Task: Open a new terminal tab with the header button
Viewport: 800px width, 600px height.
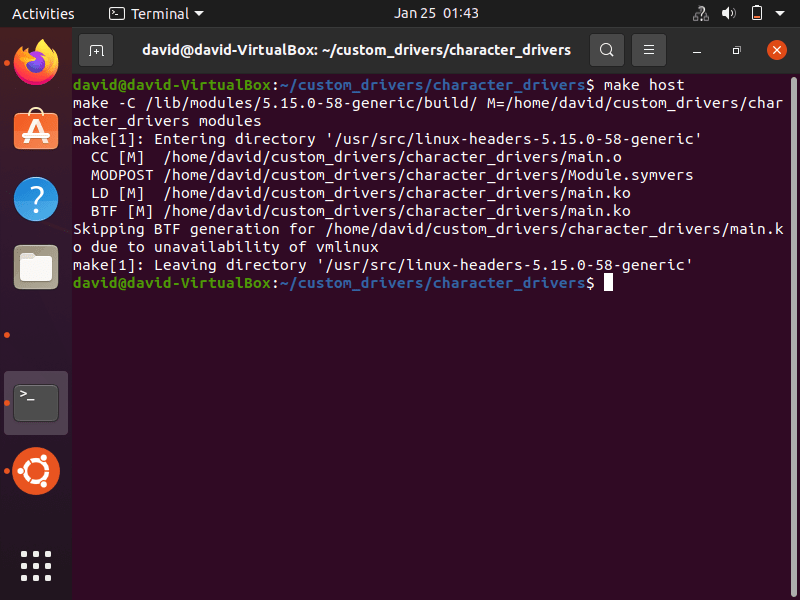Action: [x=94, y=49]
